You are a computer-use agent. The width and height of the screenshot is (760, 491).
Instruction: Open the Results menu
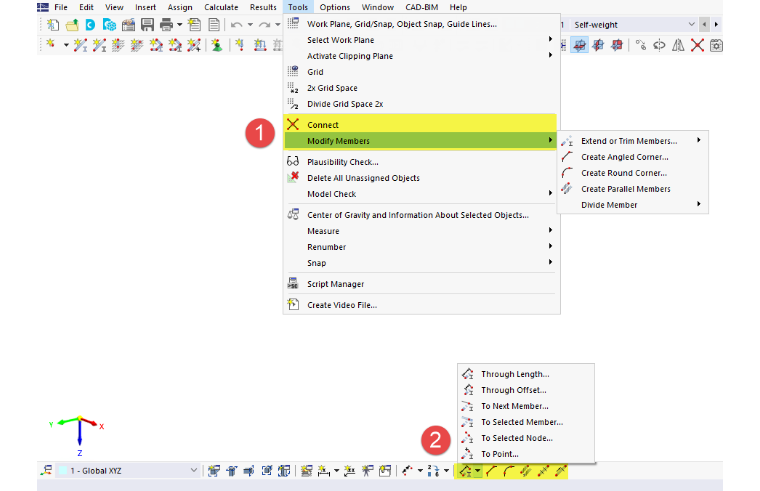pyautogui.click(x=263, y=7)
